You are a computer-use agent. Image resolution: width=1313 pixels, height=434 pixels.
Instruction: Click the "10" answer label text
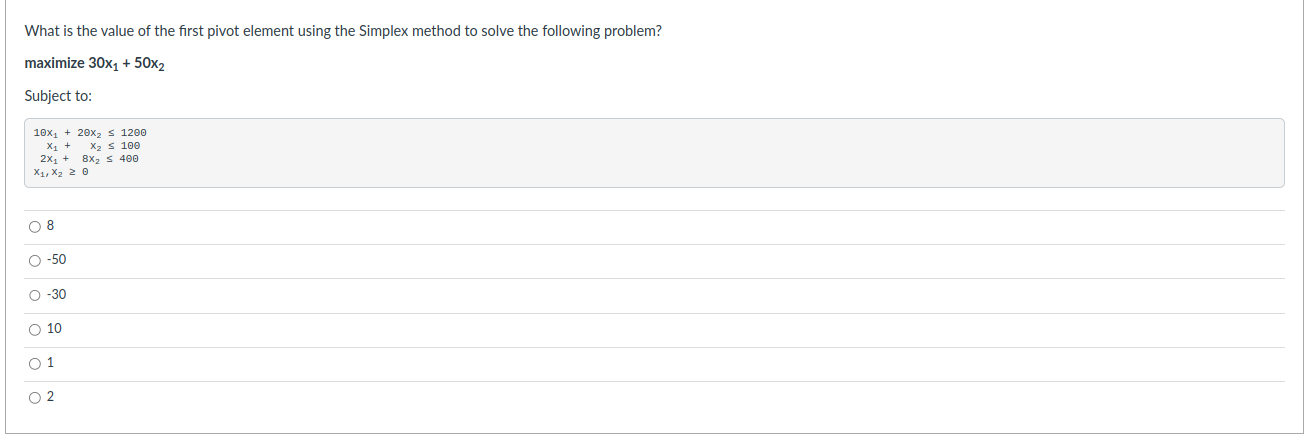(54, 328)
